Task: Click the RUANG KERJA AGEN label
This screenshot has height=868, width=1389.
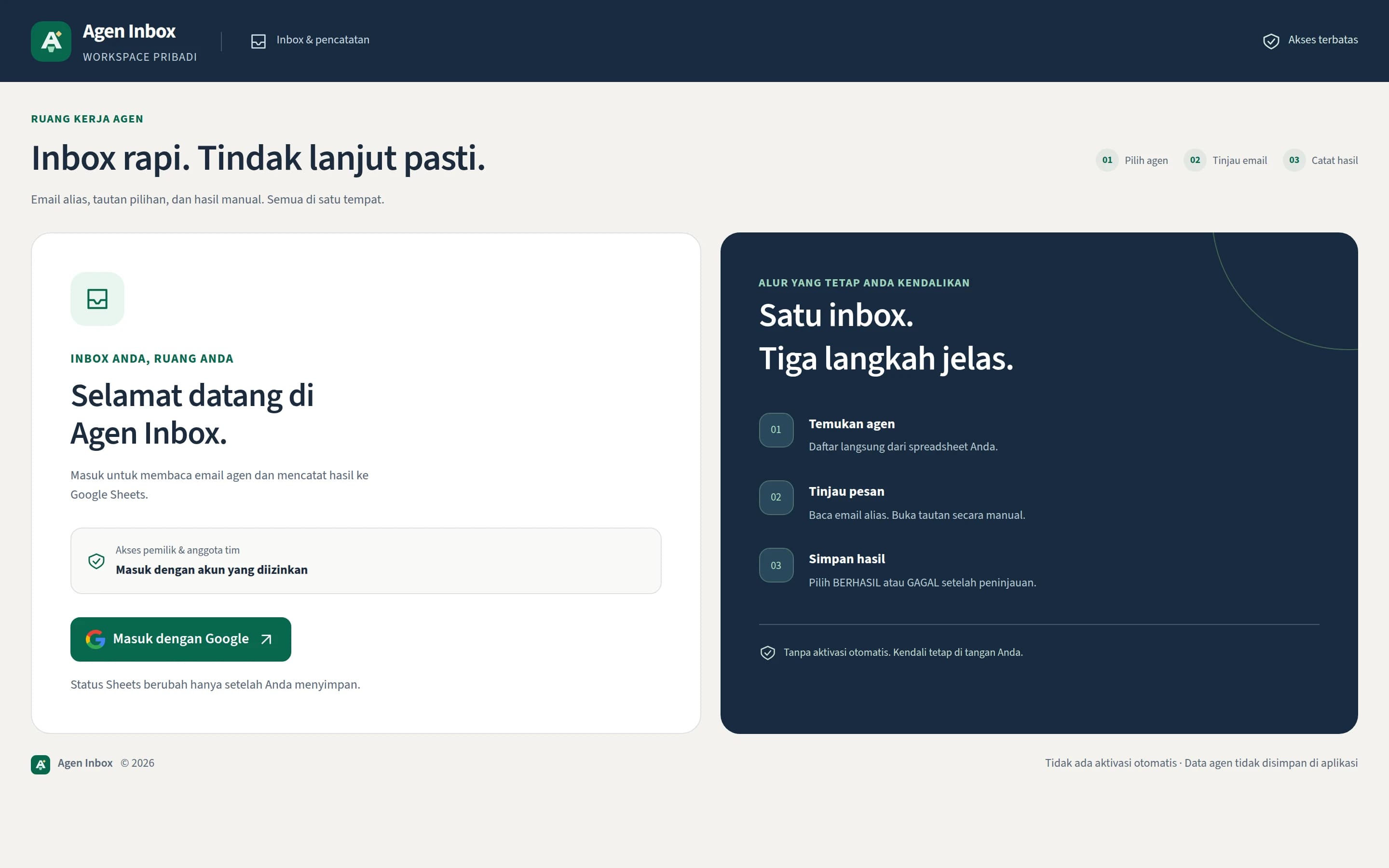Action: point(87,120)
